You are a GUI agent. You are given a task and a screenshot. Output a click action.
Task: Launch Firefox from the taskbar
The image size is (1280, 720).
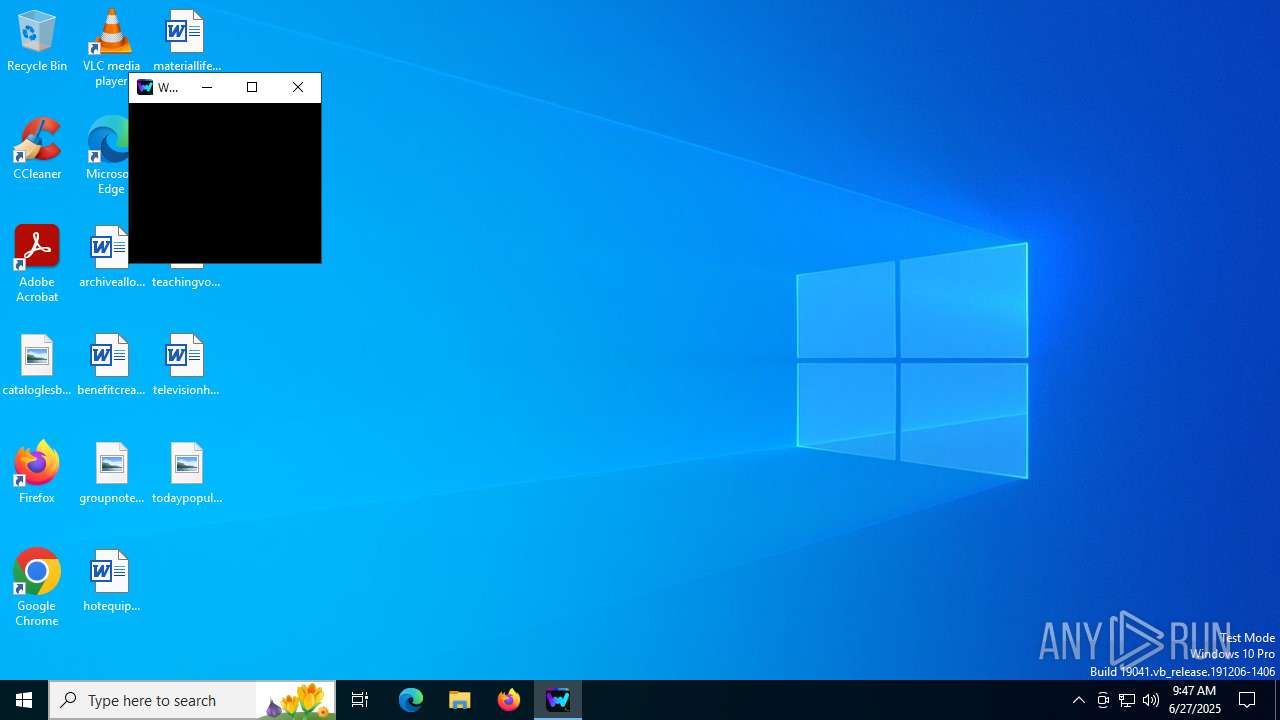click(509, 700)
